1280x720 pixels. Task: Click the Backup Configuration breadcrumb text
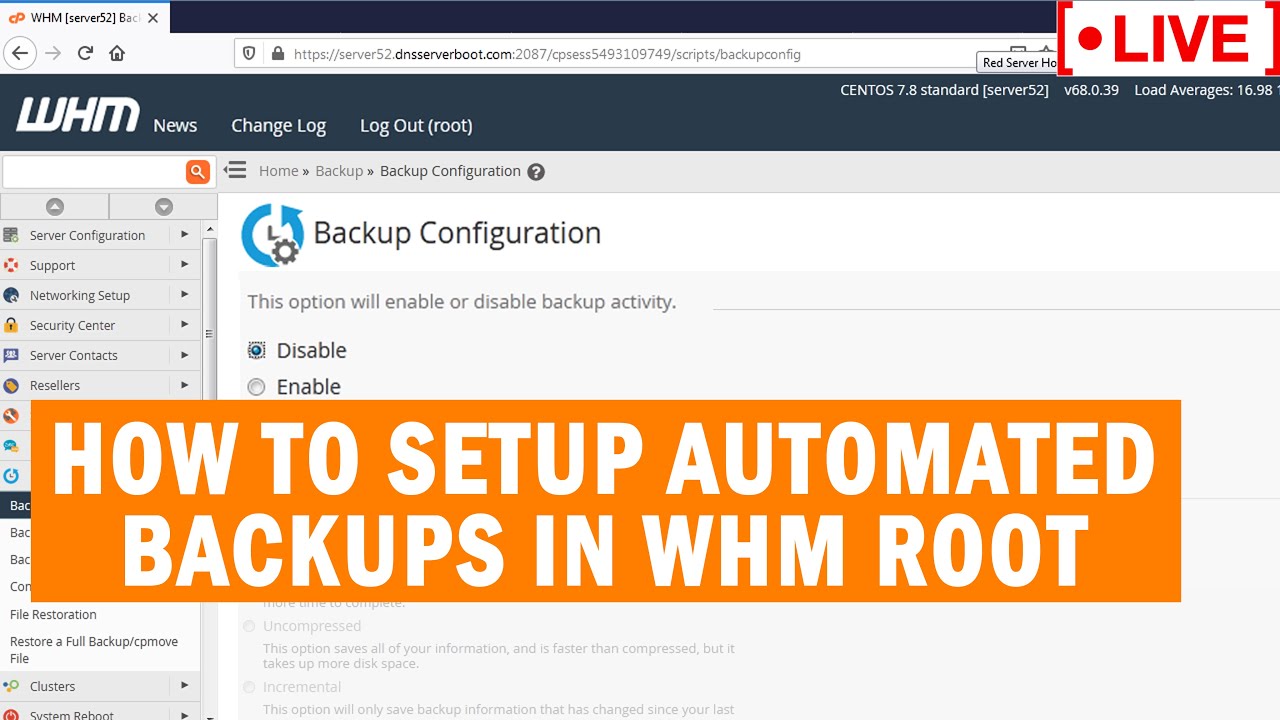pos(450,171)
